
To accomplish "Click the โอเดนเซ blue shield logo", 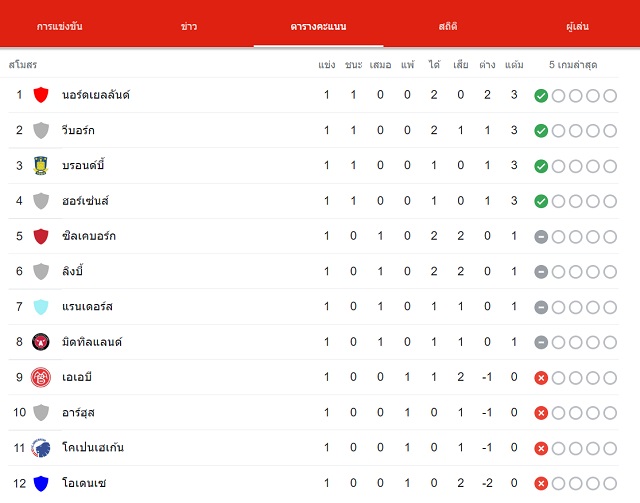I will [41, 483].
